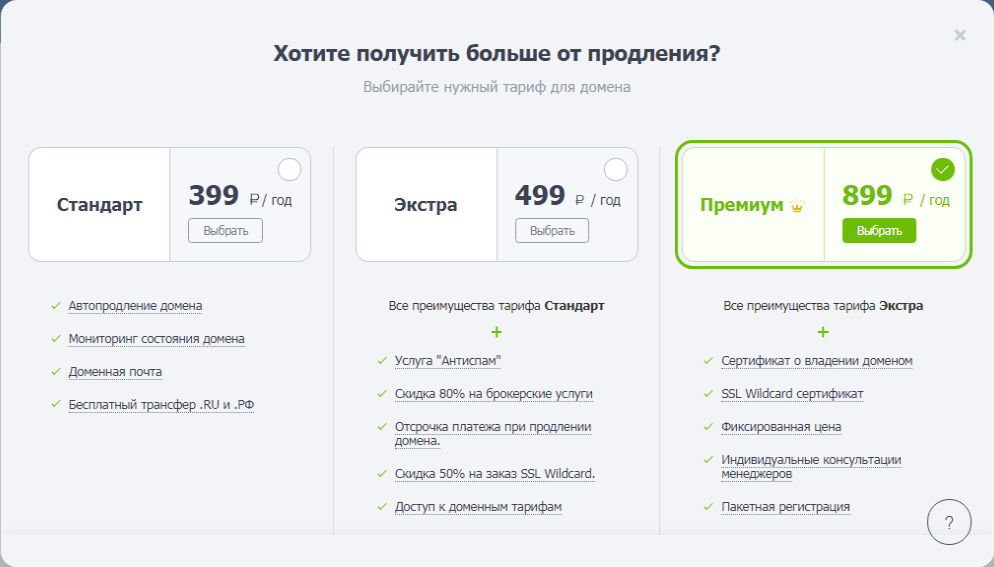Select the Стандарт tariff radio button
Image resolution: width=994 pixels, height=567 pixels.
click(x=288, y=169)
